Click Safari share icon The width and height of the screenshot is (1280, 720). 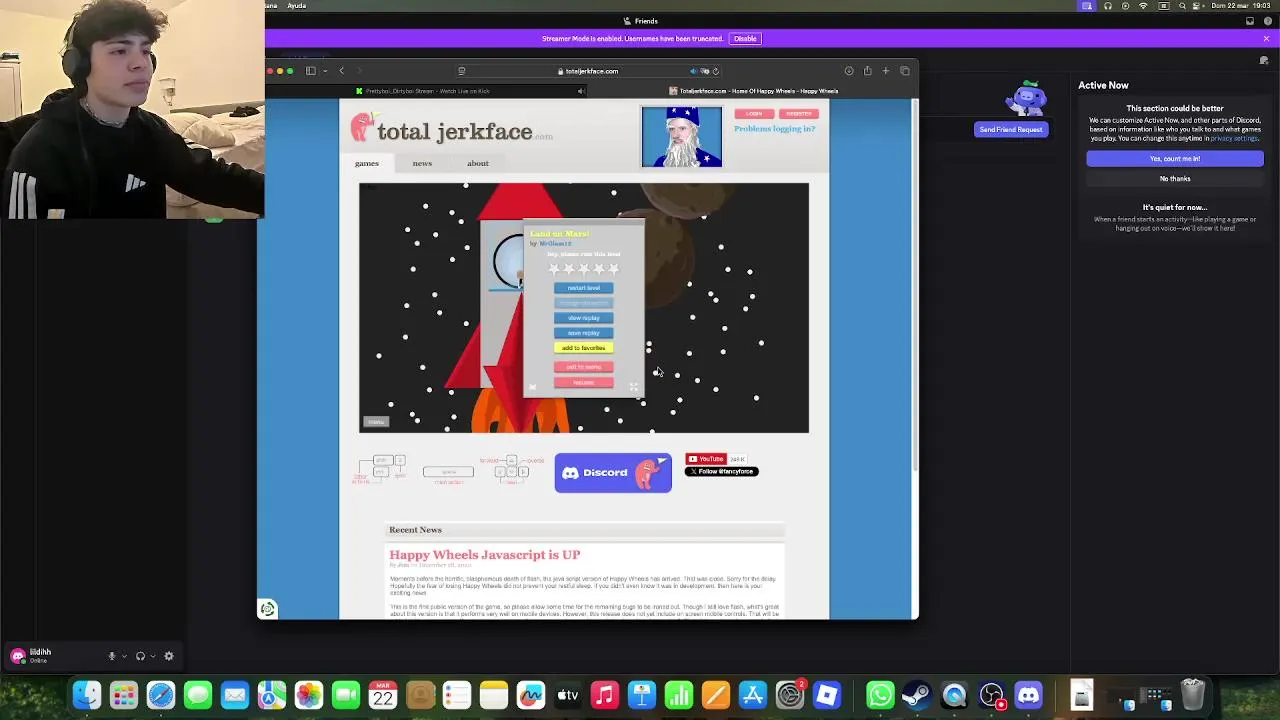867,71
